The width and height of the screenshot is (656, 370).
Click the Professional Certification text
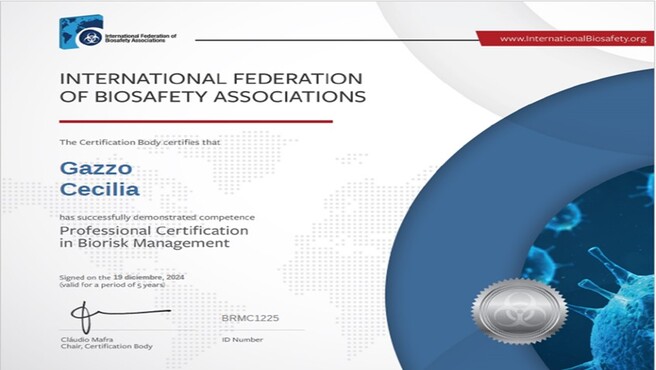tap(154, 231)
